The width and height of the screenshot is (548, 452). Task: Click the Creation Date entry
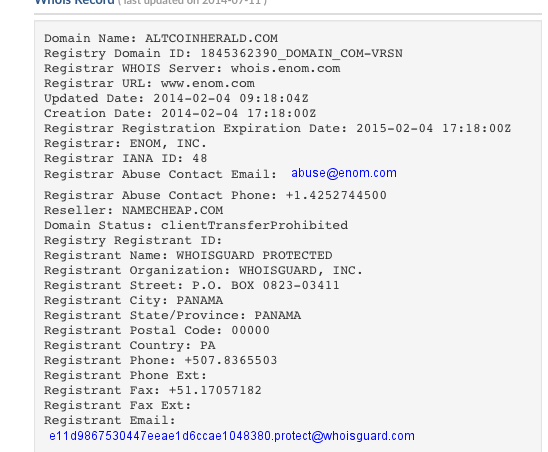coord(180,113)
